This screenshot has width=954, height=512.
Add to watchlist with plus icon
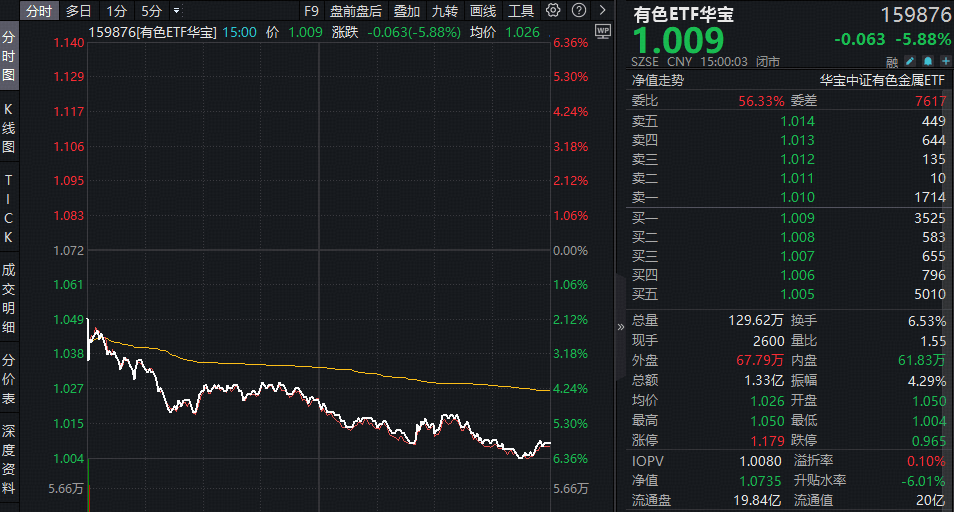[x=943, y=61]
